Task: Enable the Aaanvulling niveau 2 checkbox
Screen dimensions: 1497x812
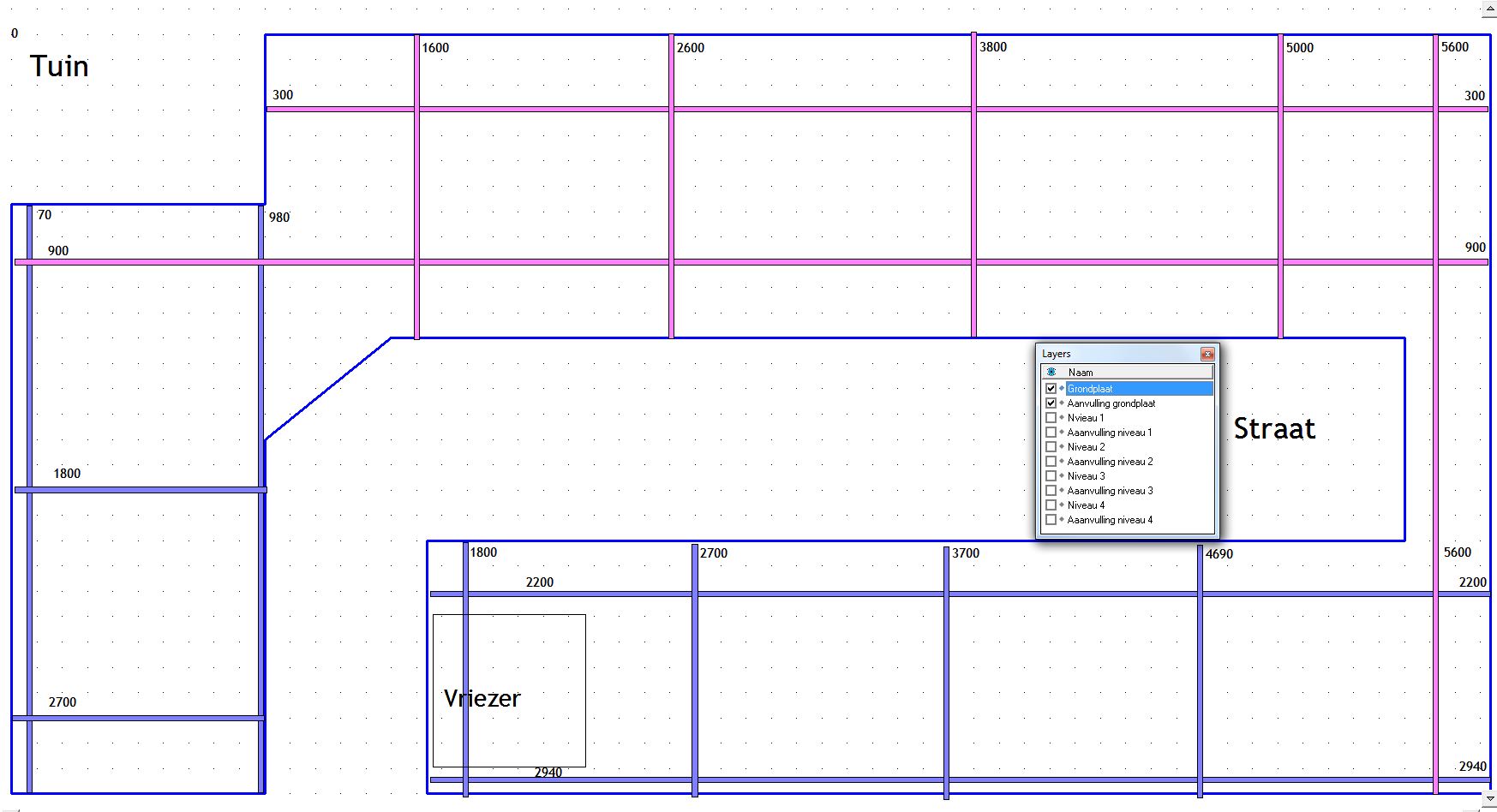Action: coord(1051,462)
